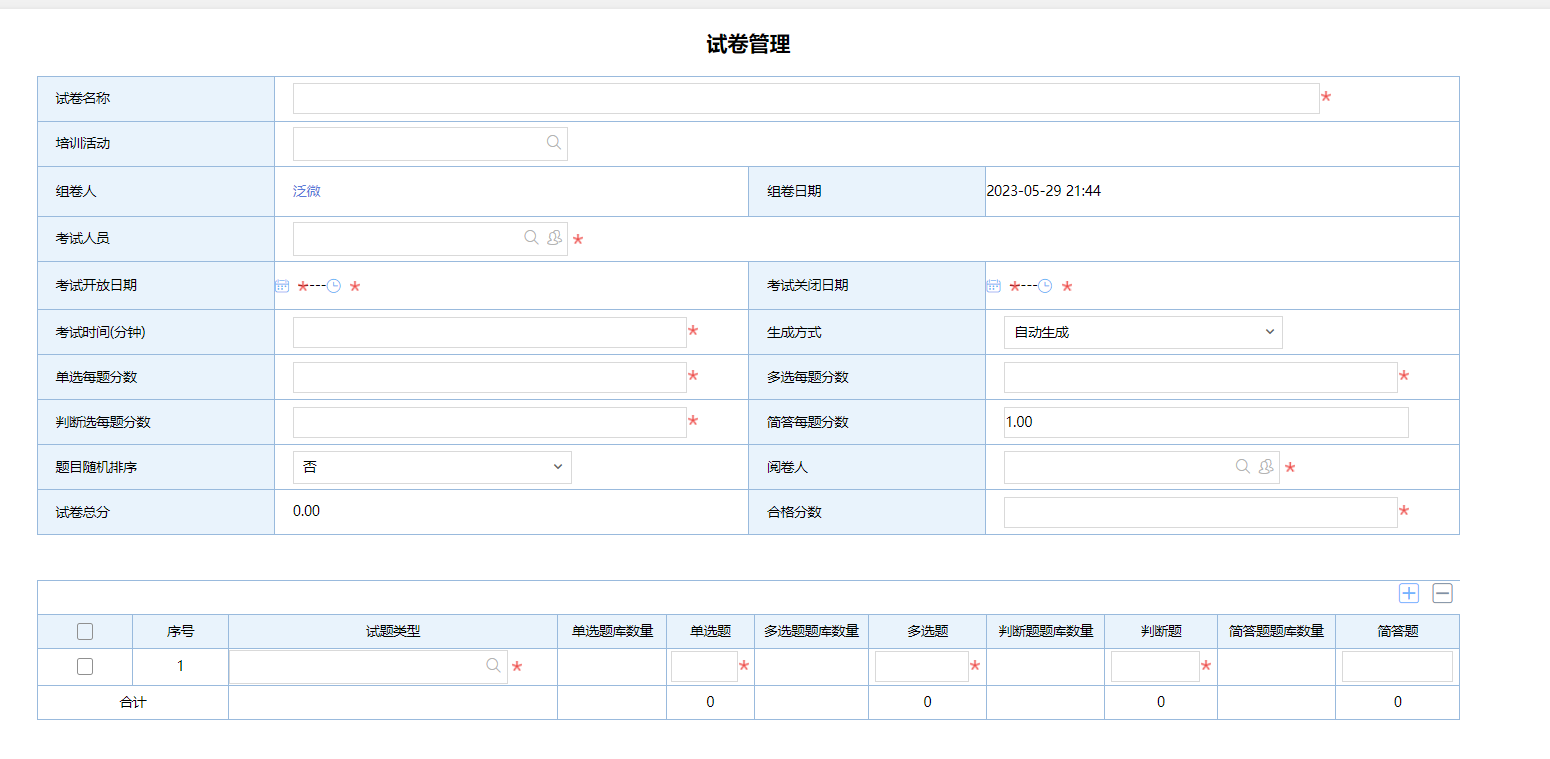Click the 合格分数 input field
The height and width of the screenshot is (759, 1550).
click(1200, 512)
